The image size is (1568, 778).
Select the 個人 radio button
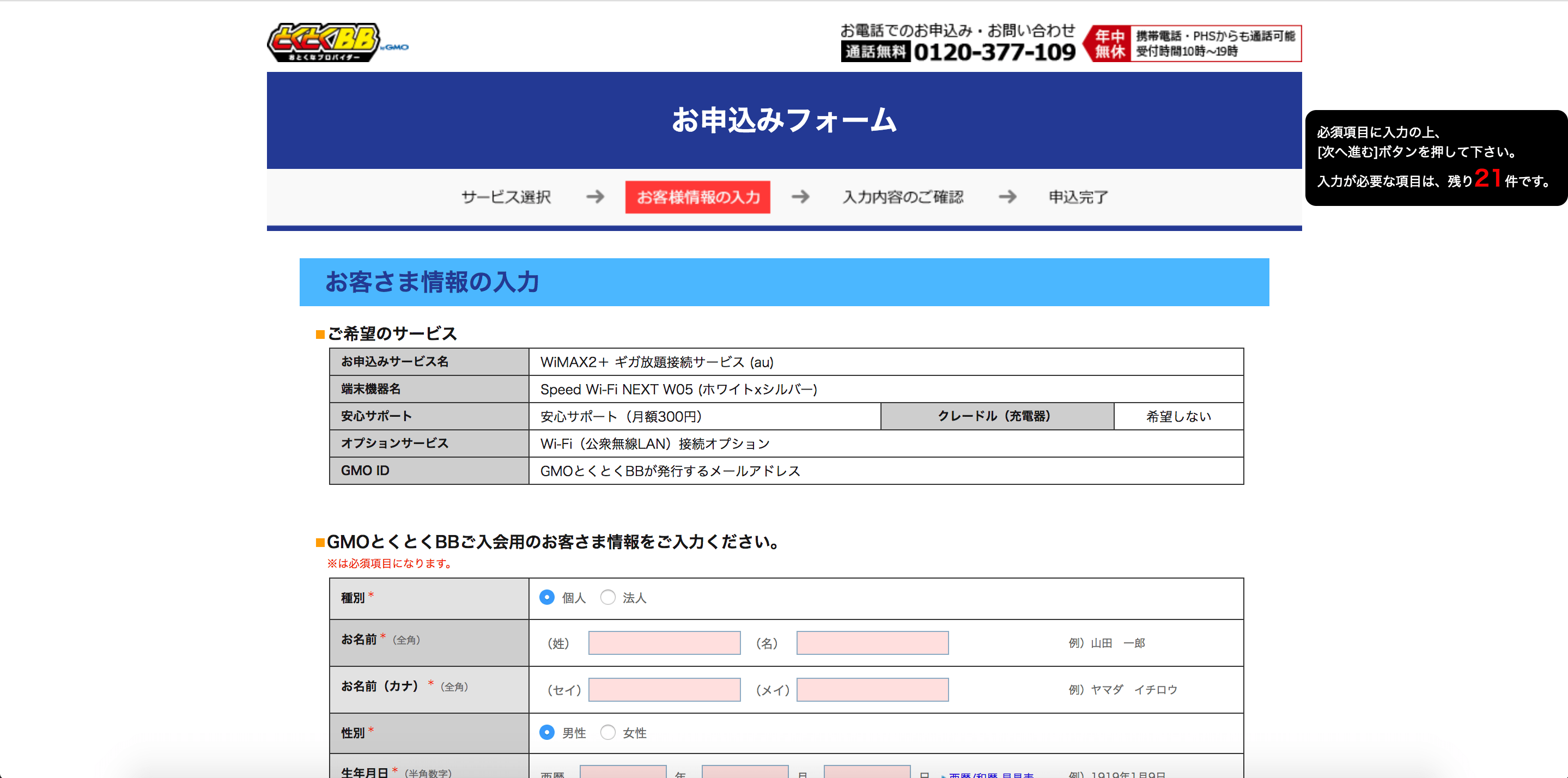tap(546, 597)
